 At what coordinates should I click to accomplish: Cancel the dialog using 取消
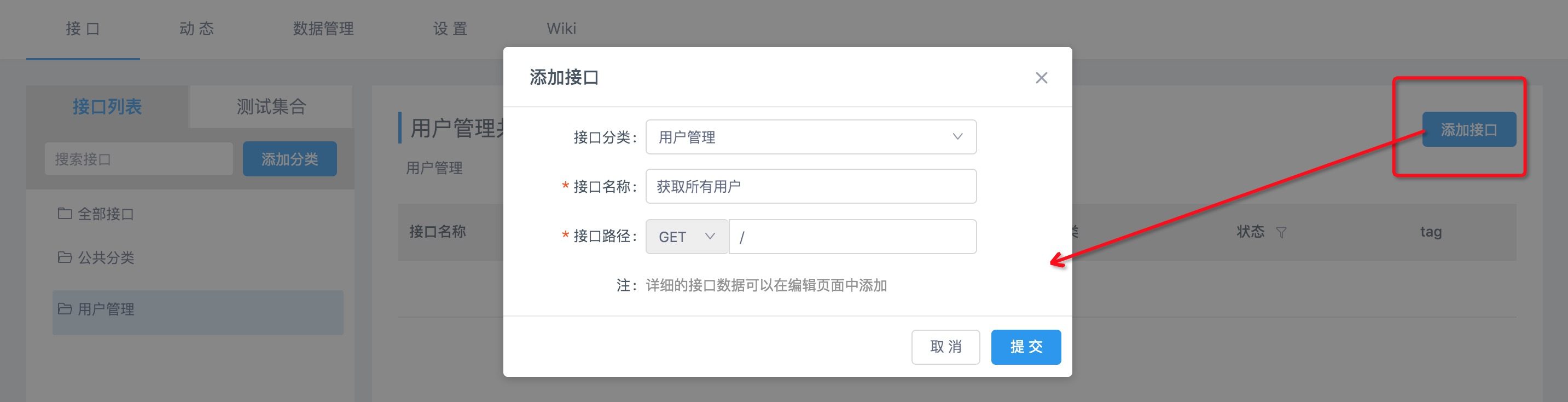[x=945, y=347]
